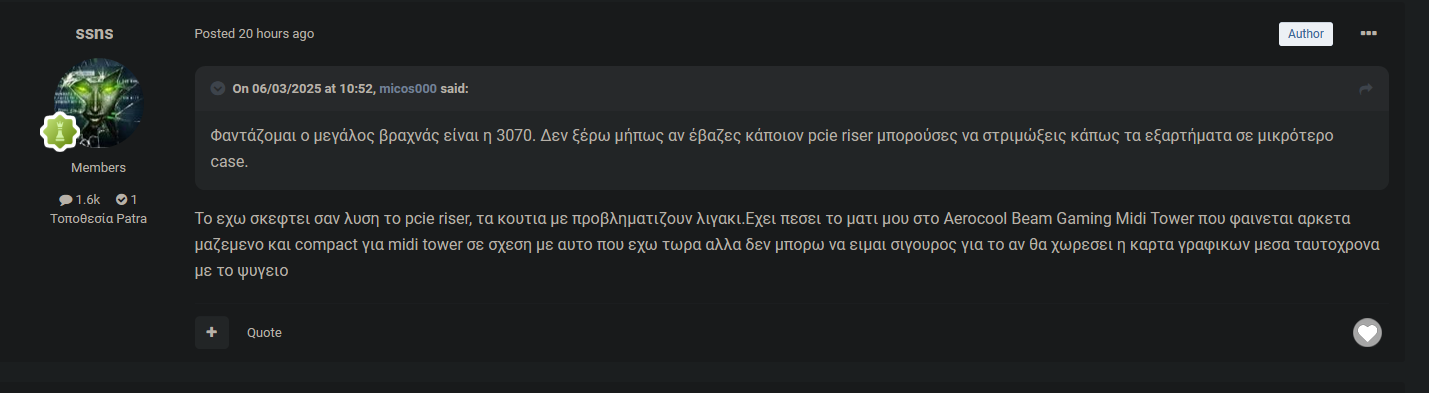Open ssns user avatar image
Viewport: 1429px width, 393px height.
pos(98,103)
